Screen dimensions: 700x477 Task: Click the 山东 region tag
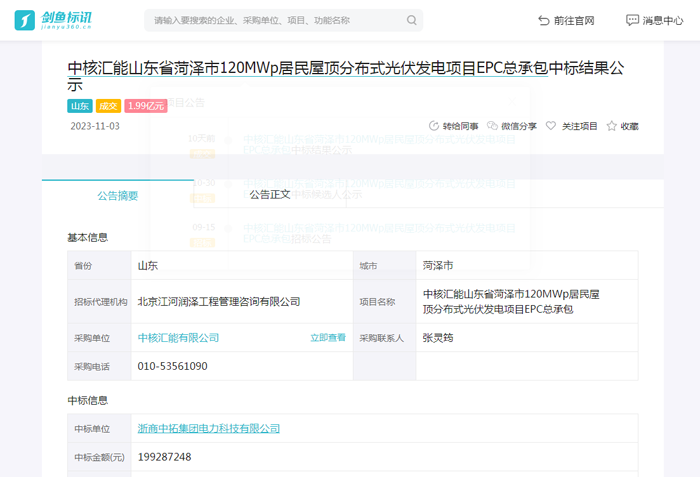pos(80,106)
